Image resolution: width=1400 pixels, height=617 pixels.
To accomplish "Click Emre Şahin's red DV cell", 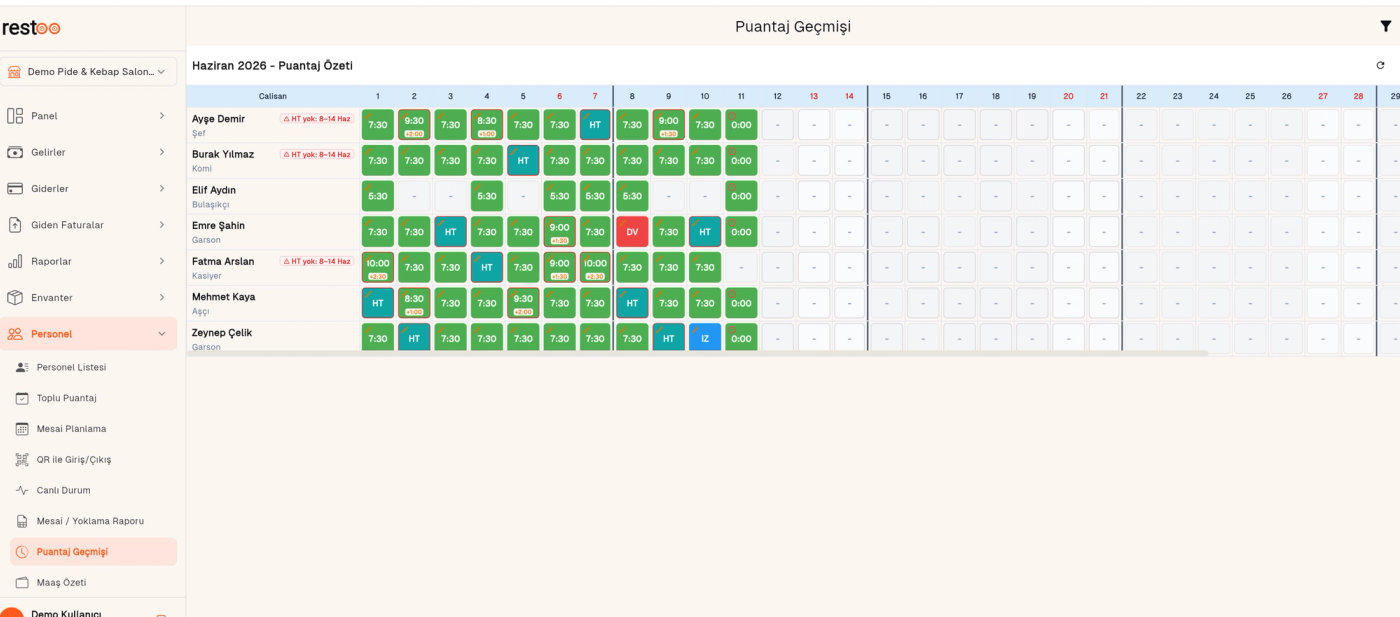I will point(632,232).
